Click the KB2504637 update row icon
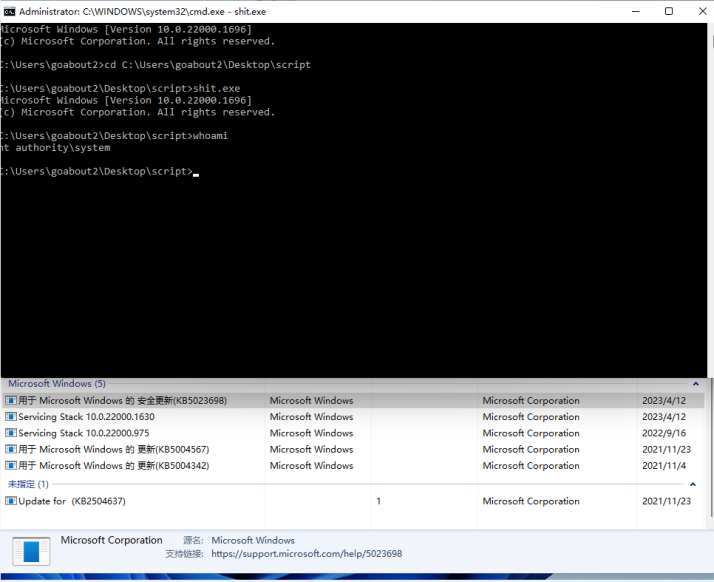The width and height of the screenshot is (714, 582). click(x=11, y=501)
